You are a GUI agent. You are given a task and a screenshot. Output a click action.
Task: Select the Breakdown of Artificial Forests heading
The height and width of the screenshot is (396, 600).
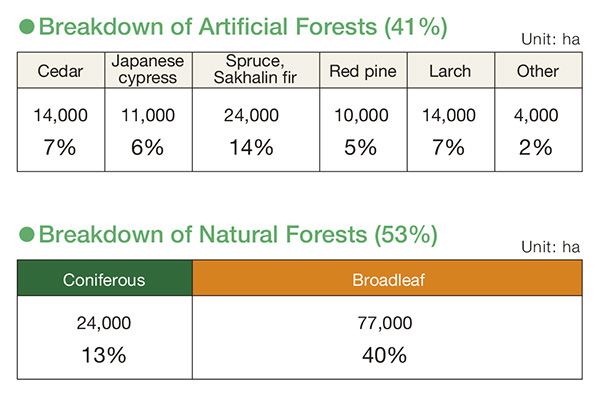click(243, 27)
